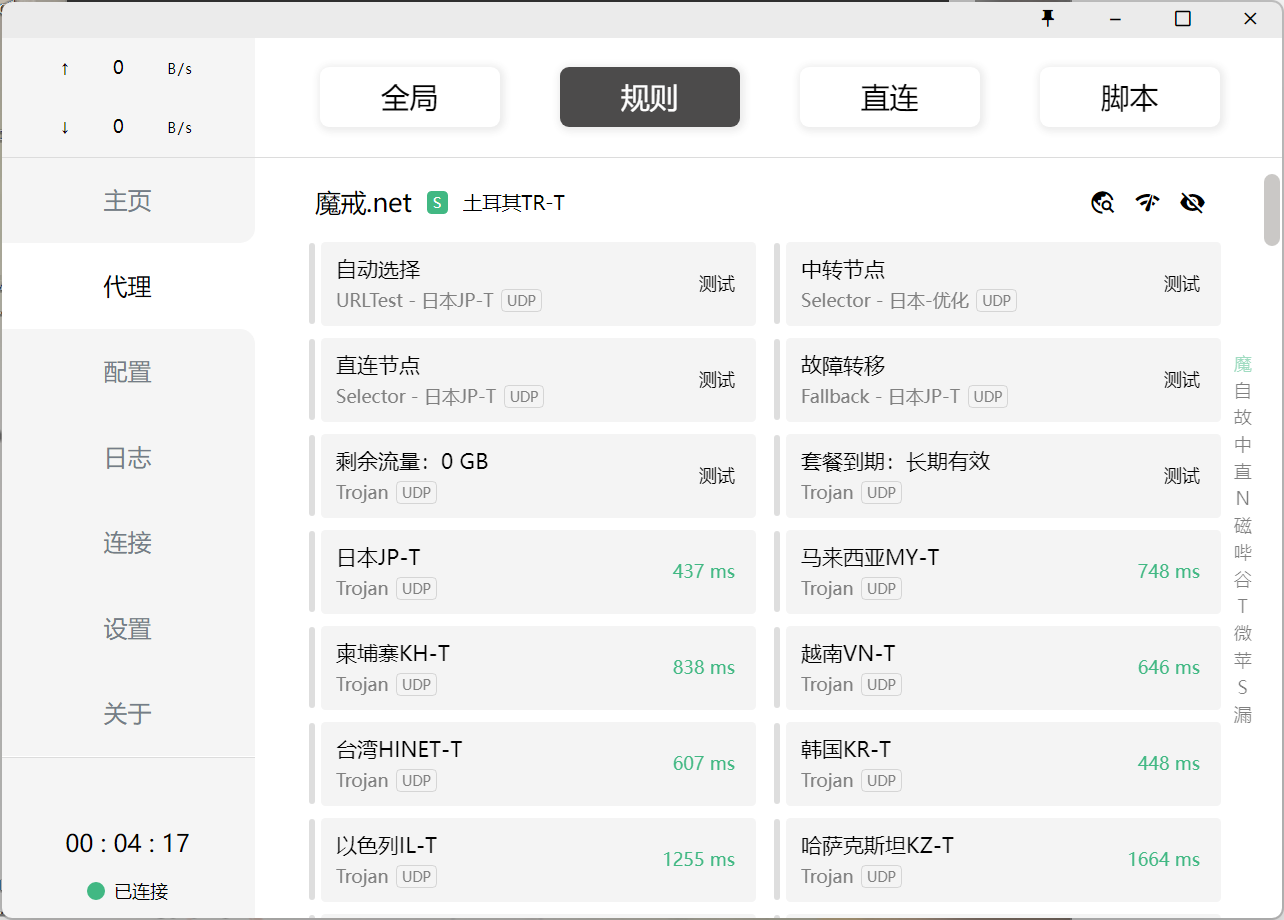Jump to group 中 in index strip

click(1243, 445)
